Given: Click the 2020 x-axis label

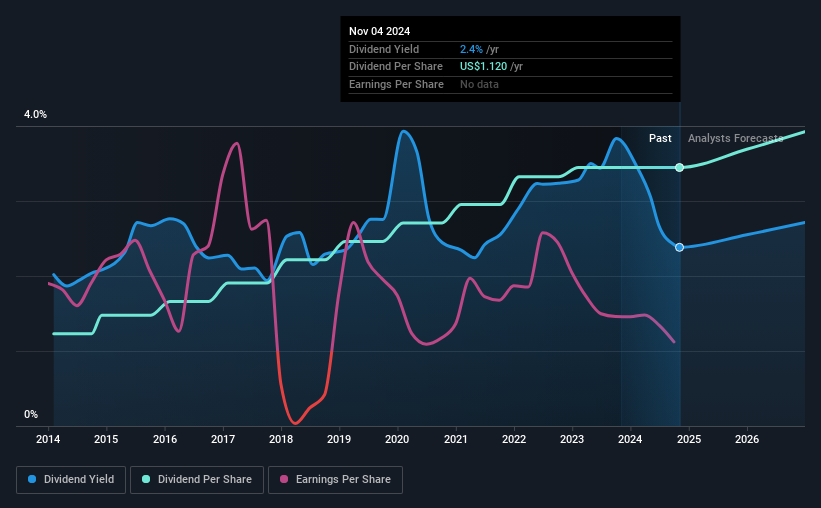Looking at the screenshot, I should [397, 439].
